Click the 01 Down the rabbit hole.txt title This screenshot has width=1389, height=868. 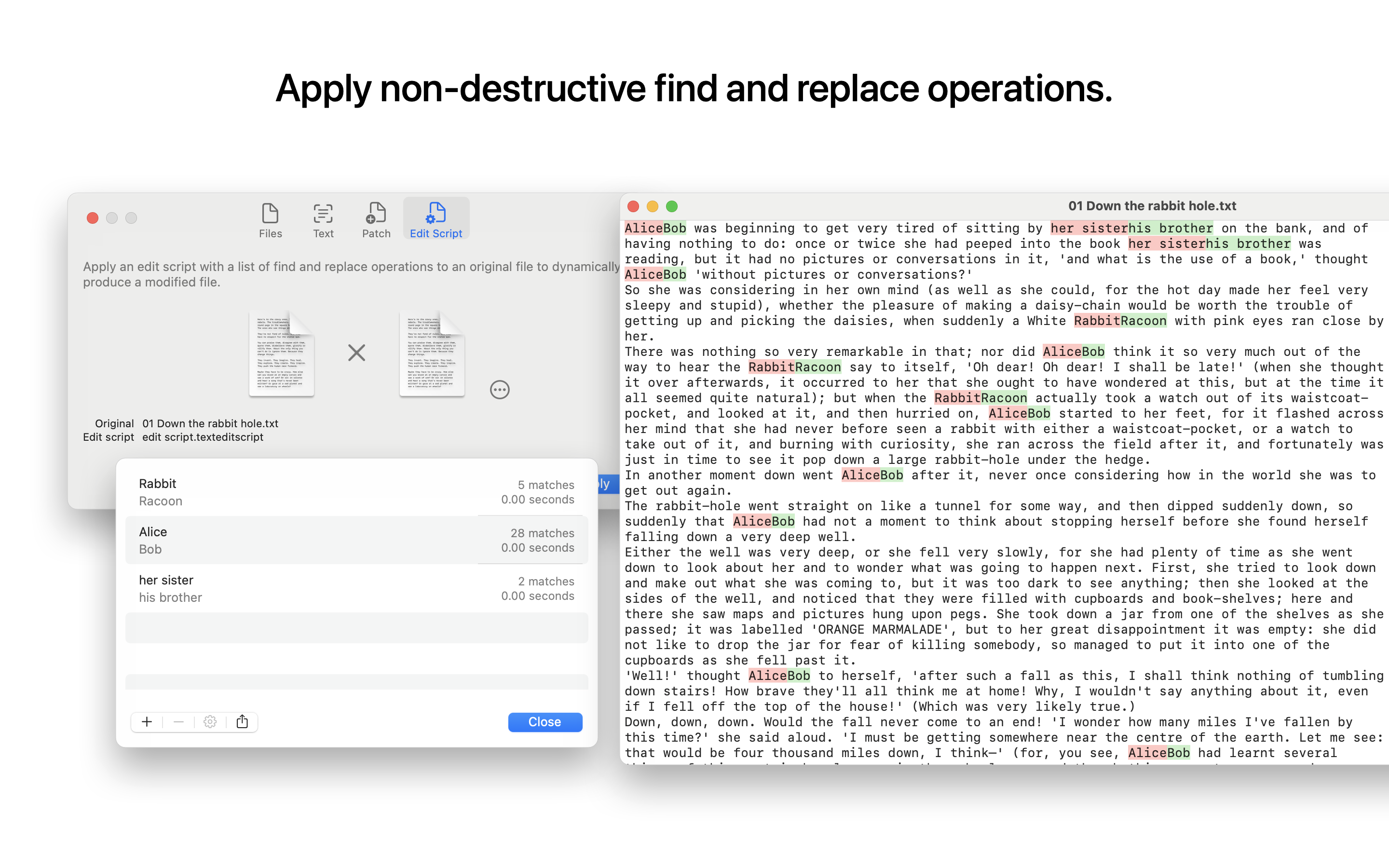pos(1151,206)
